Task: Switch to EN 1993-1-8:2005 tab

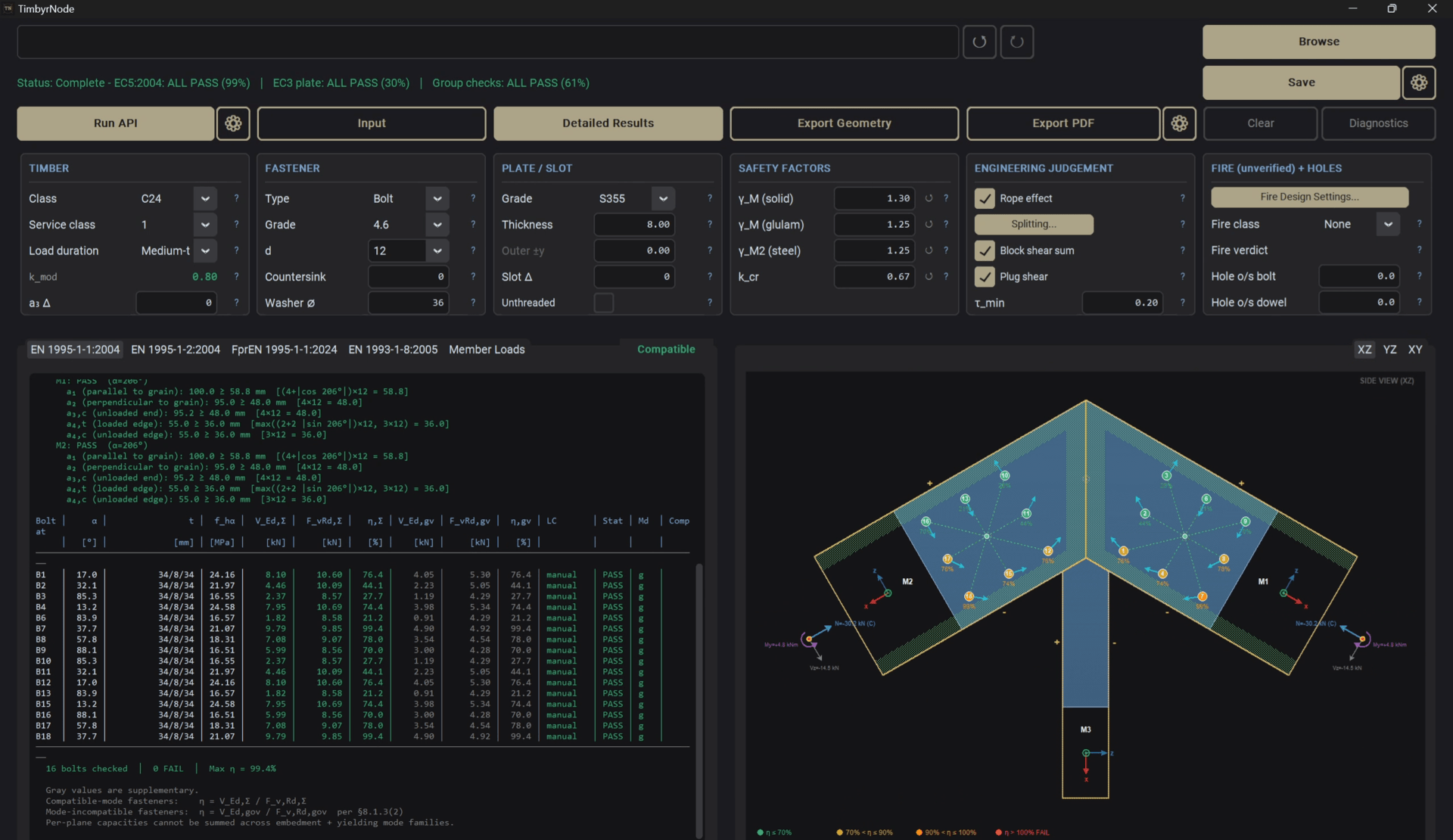Action: tap(393, 350)
